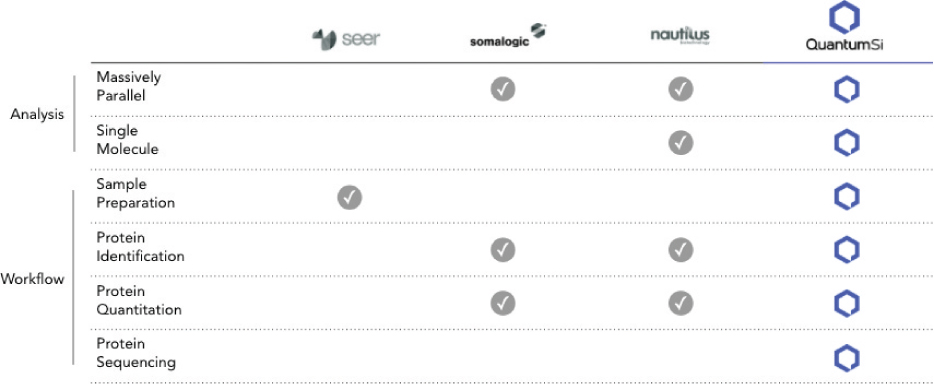Click Nautilus checkmark for Massively Parallel
Image resolution: width=934 pixels, height=384 pixels.
680,89
